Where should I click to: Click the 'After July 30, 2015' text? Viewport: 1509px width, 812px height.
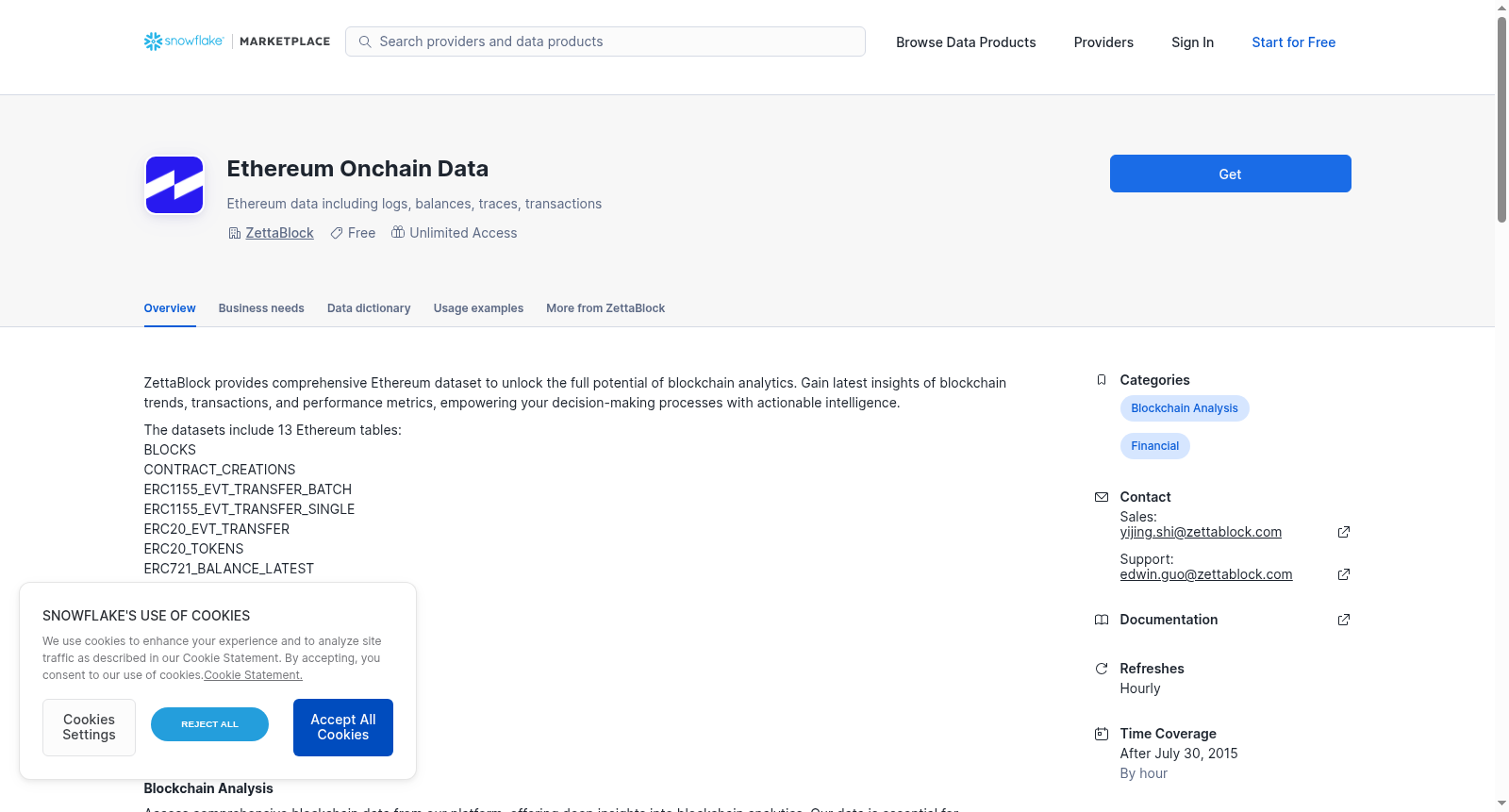coord(1179,754)
